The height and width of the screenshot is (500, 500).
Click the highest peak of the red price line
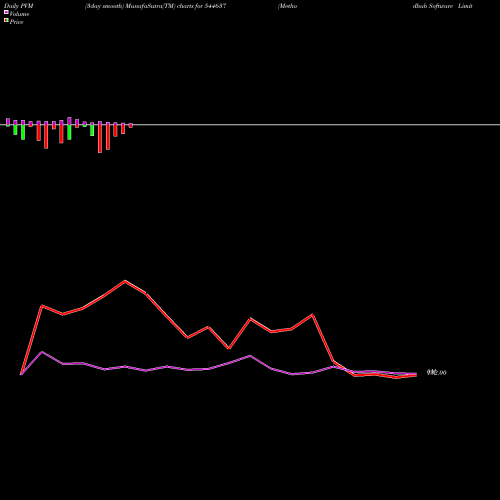125,281
